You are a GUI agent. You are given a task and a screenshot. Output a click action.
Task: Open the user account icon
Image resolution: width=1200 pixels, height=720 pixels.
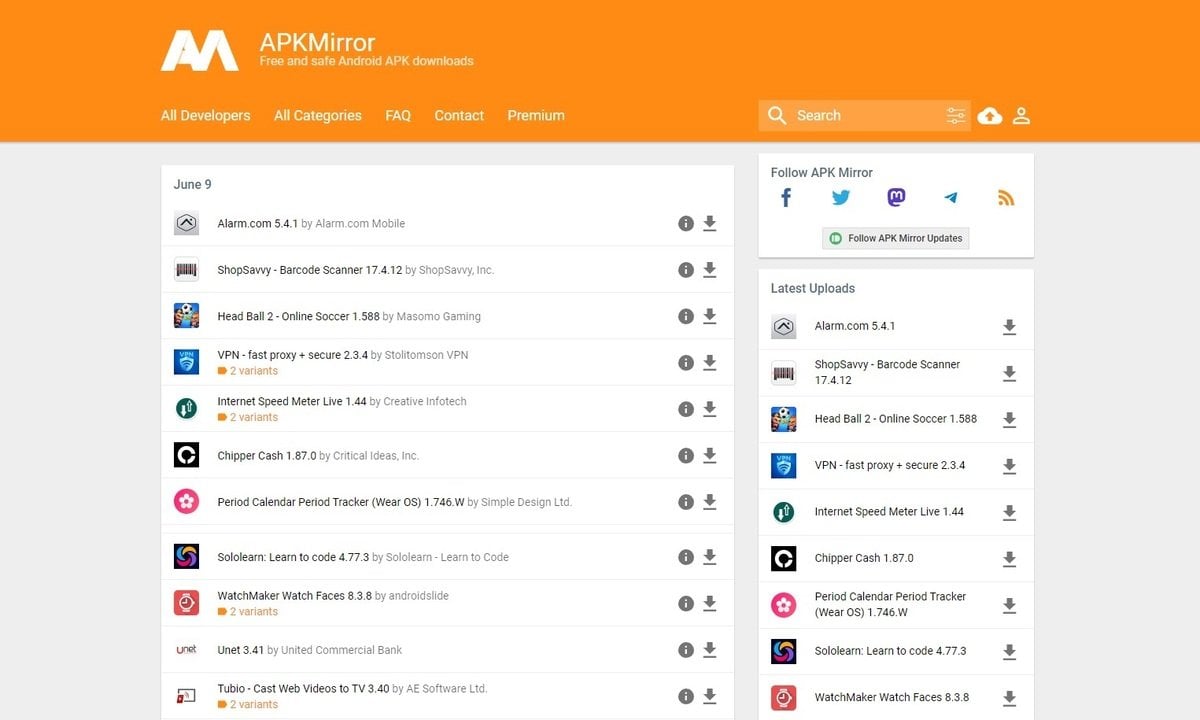point(1021,116)
